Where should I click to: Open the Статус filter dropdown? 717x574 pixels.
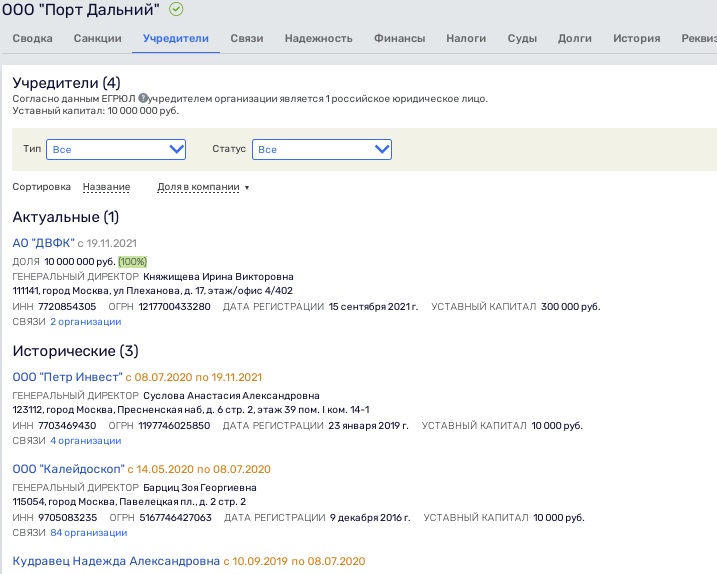pos(321,149)
